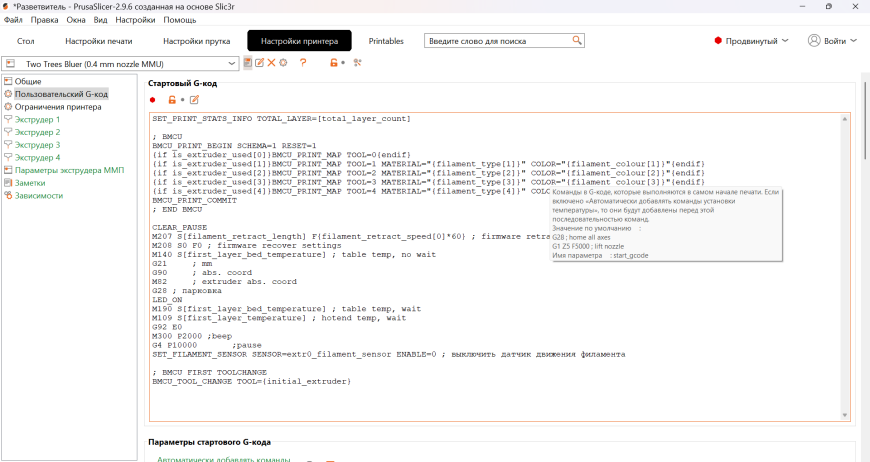The image size is (870, 462).
Task: Open the Экструдер 4 page
Action: [37, 158]
